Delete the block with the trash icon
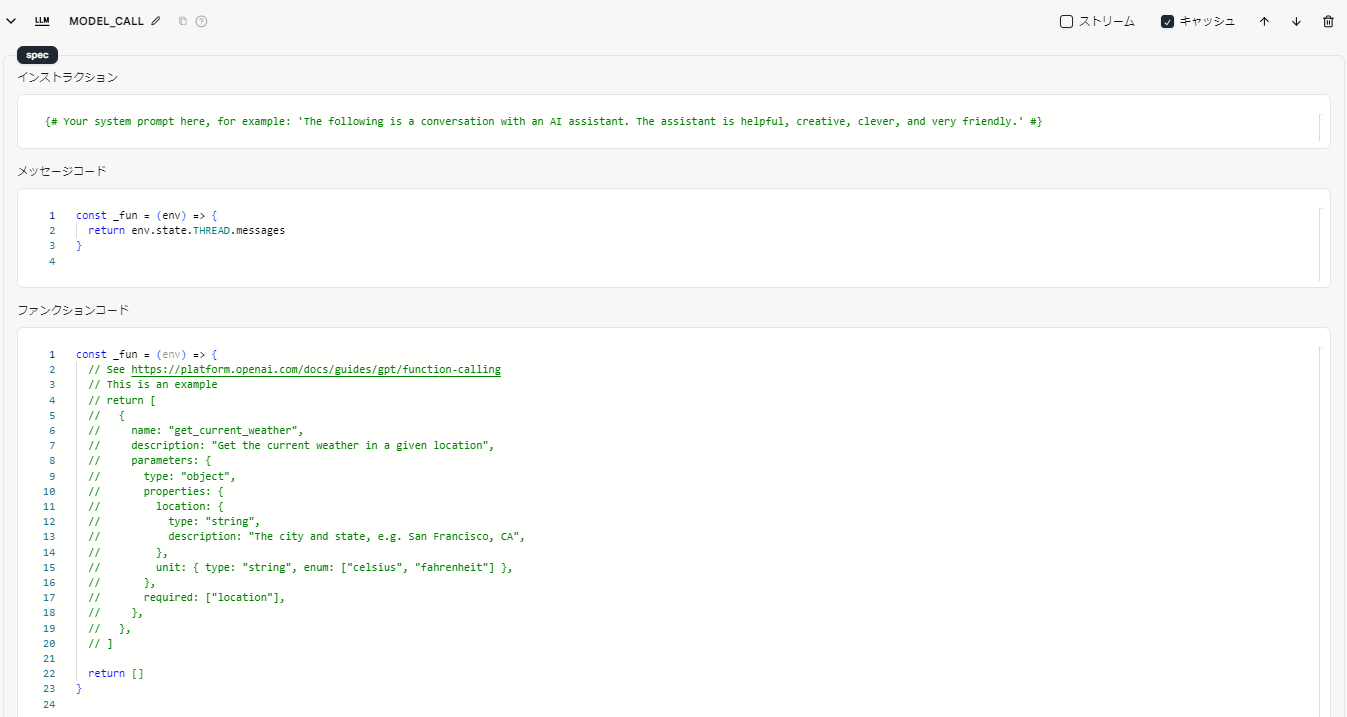The image size is (1347, 717). pos(1328,21)
